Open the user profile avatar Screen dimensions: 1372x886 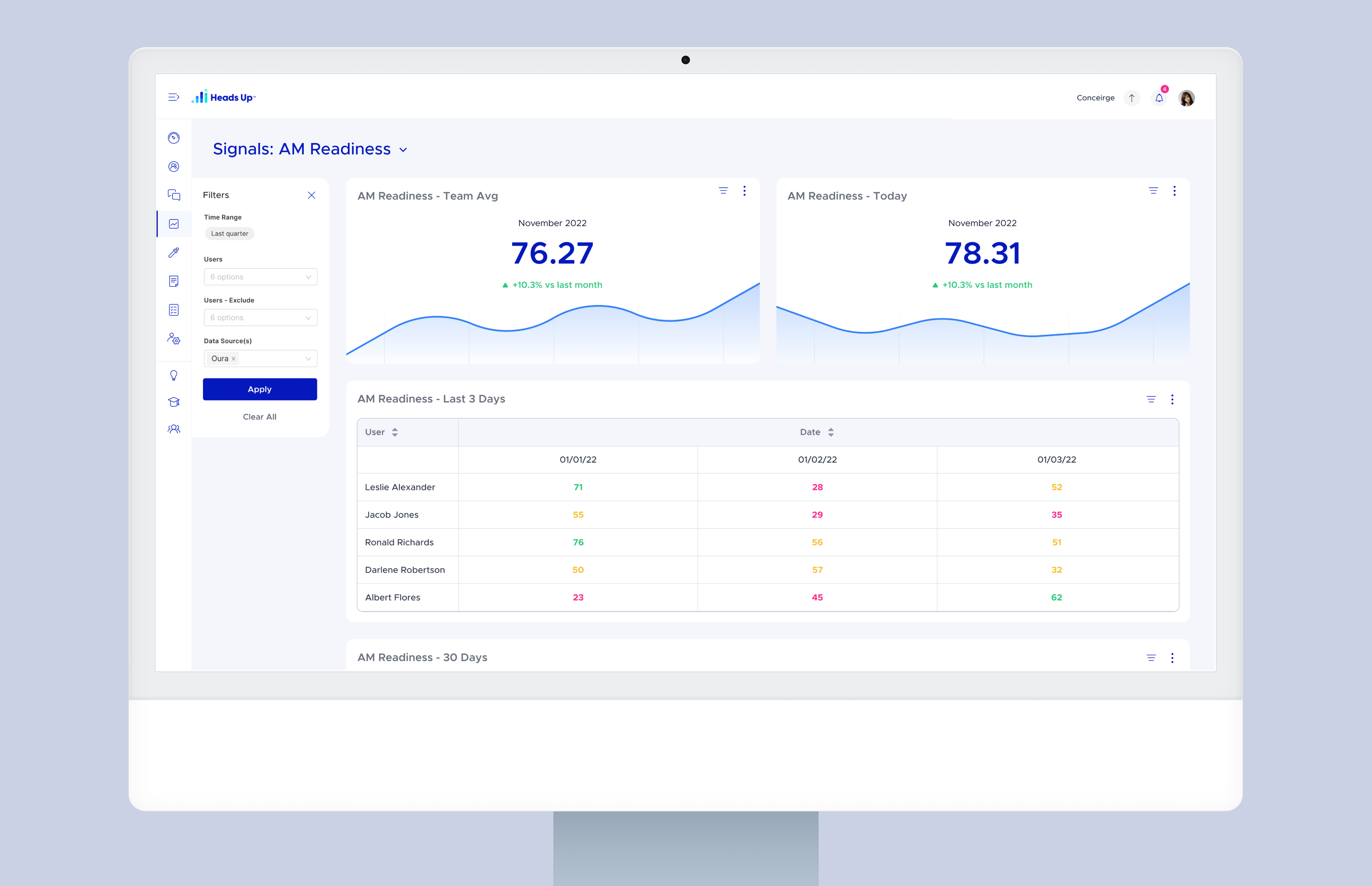[x=1186, y=98]
